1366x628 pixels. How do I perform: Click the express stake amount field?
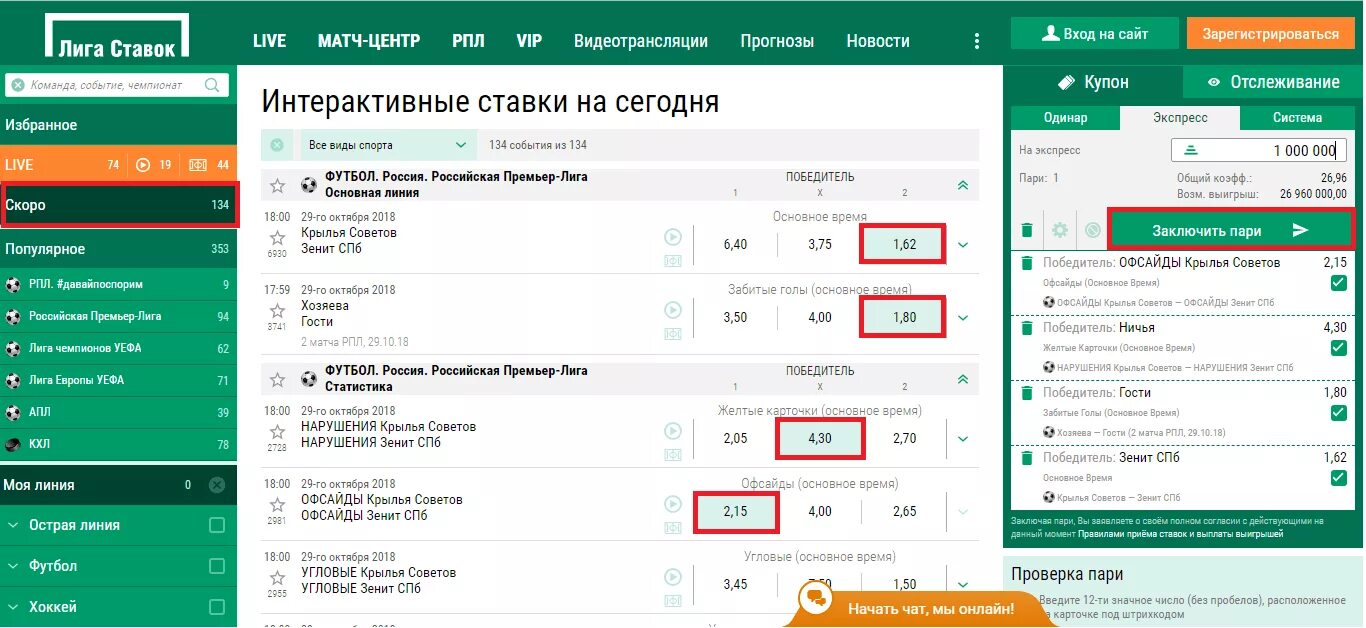click(x=1259, y=150)
